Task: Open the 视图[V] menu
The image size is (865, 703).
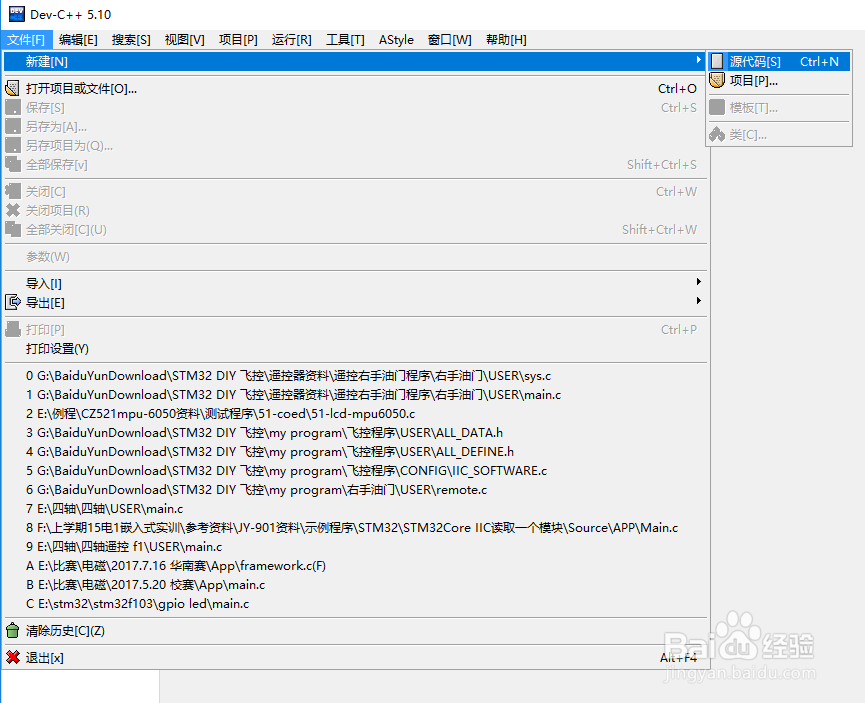Action: coord(185,40)
